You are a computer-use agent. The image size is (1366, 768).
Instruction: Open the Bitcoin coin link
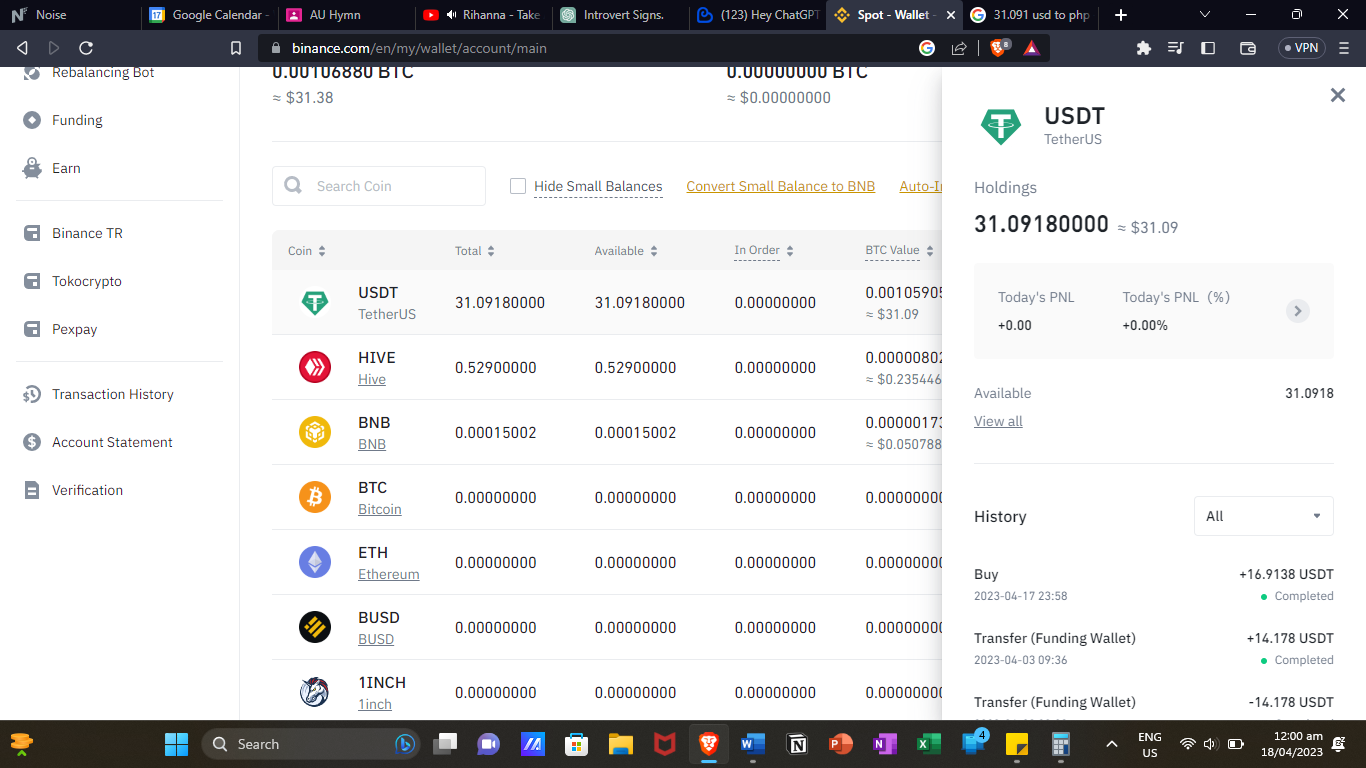[380, 510]
